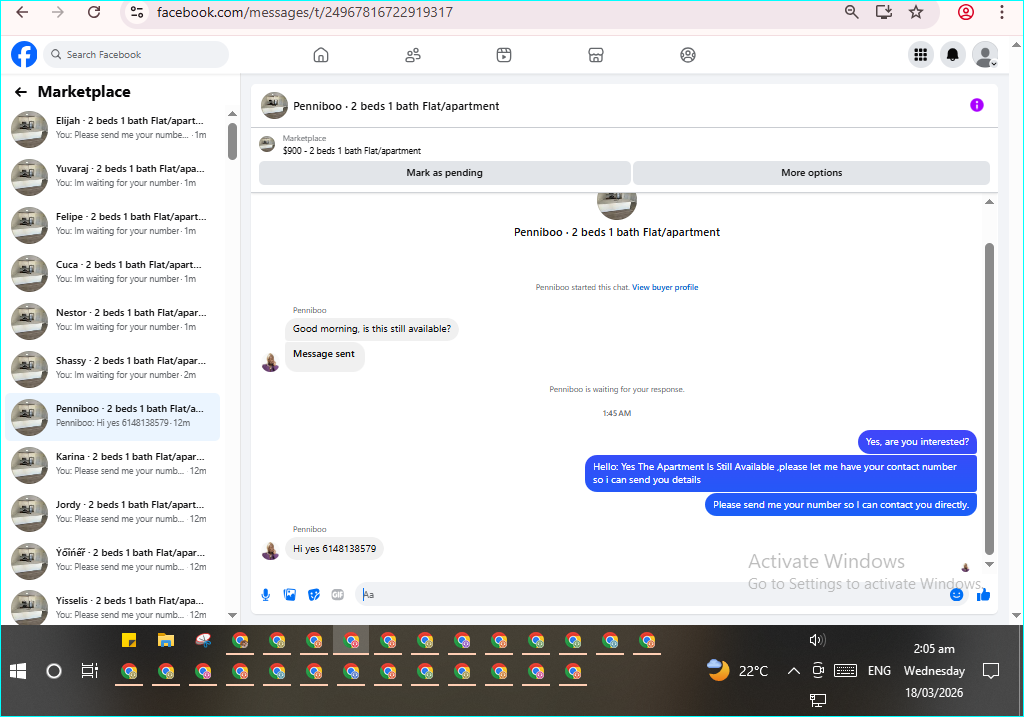
Task: Click chat thread scrollbar thumb
Action: (x=989, y=400)
